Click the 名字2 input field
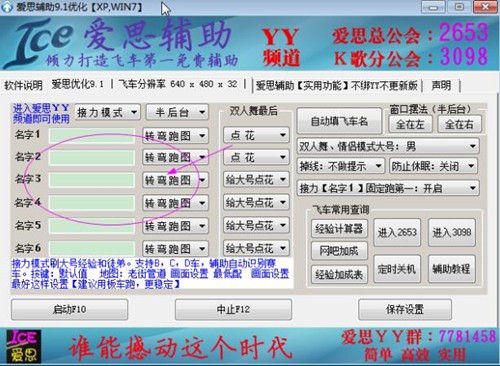 coord(92,158)
